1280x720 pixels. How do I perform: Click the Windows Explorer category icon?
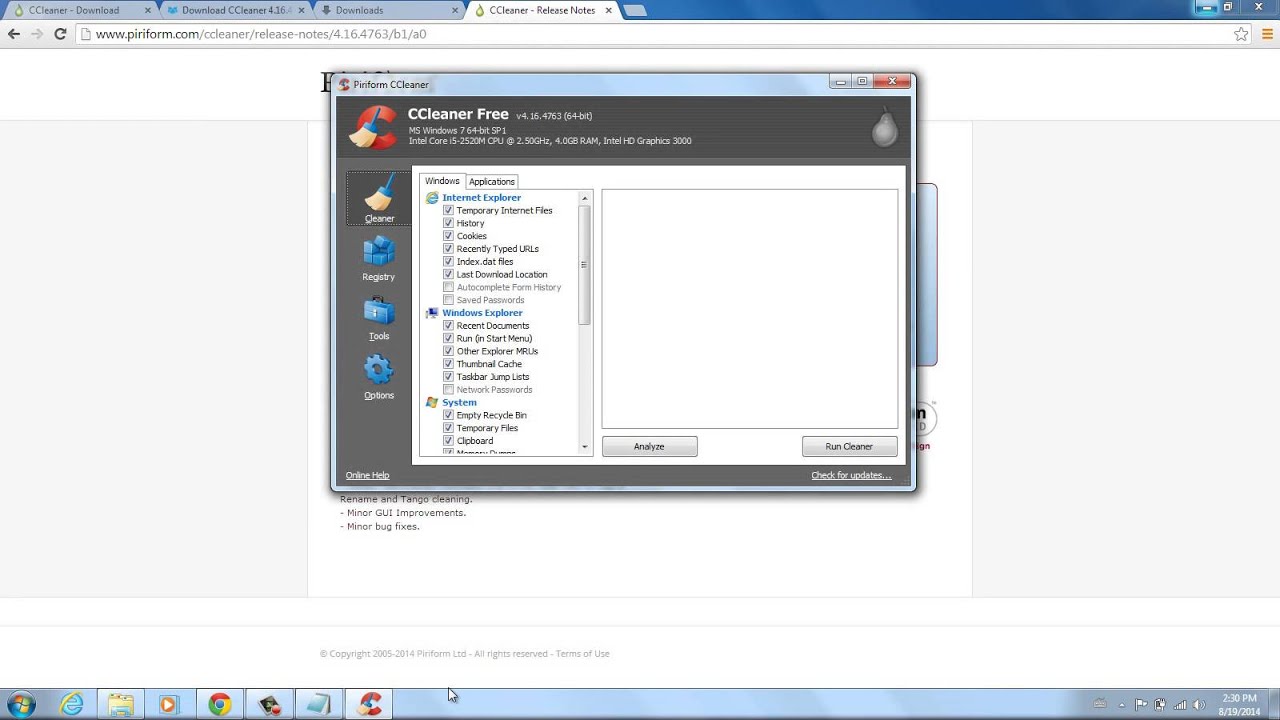coord(432,313)
